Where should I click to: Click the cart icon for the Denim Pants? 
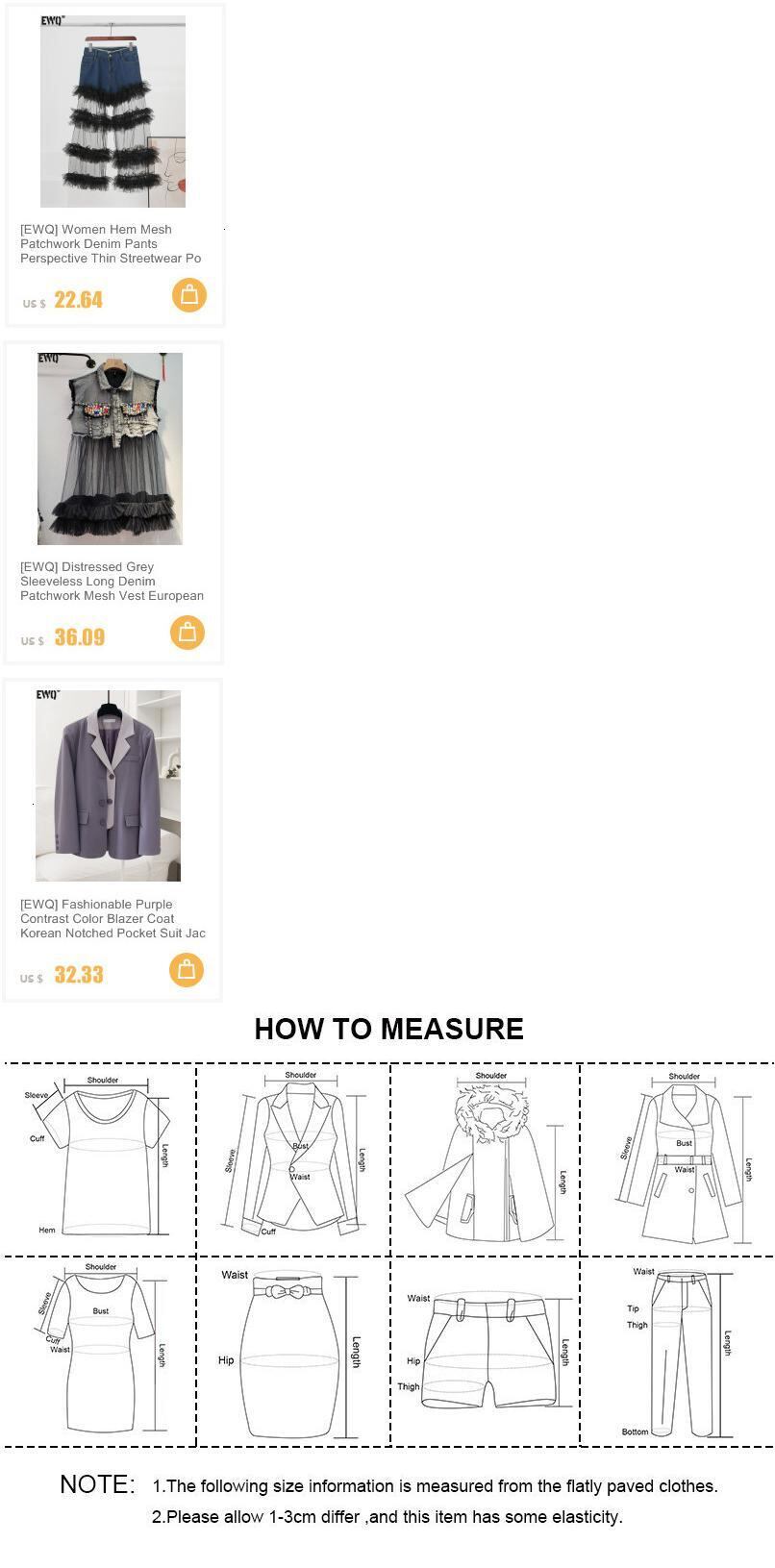[x=189, y=295]
